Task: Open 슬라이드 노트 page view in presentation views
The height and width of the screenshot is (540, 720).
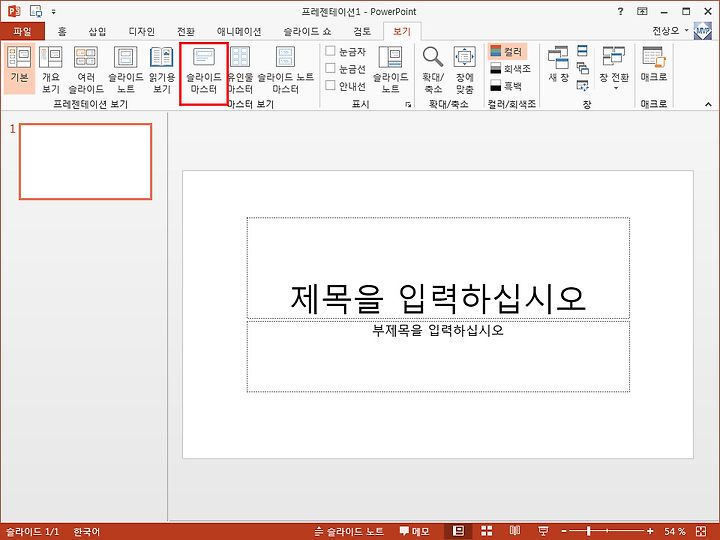Action: (x=125, y=69)
